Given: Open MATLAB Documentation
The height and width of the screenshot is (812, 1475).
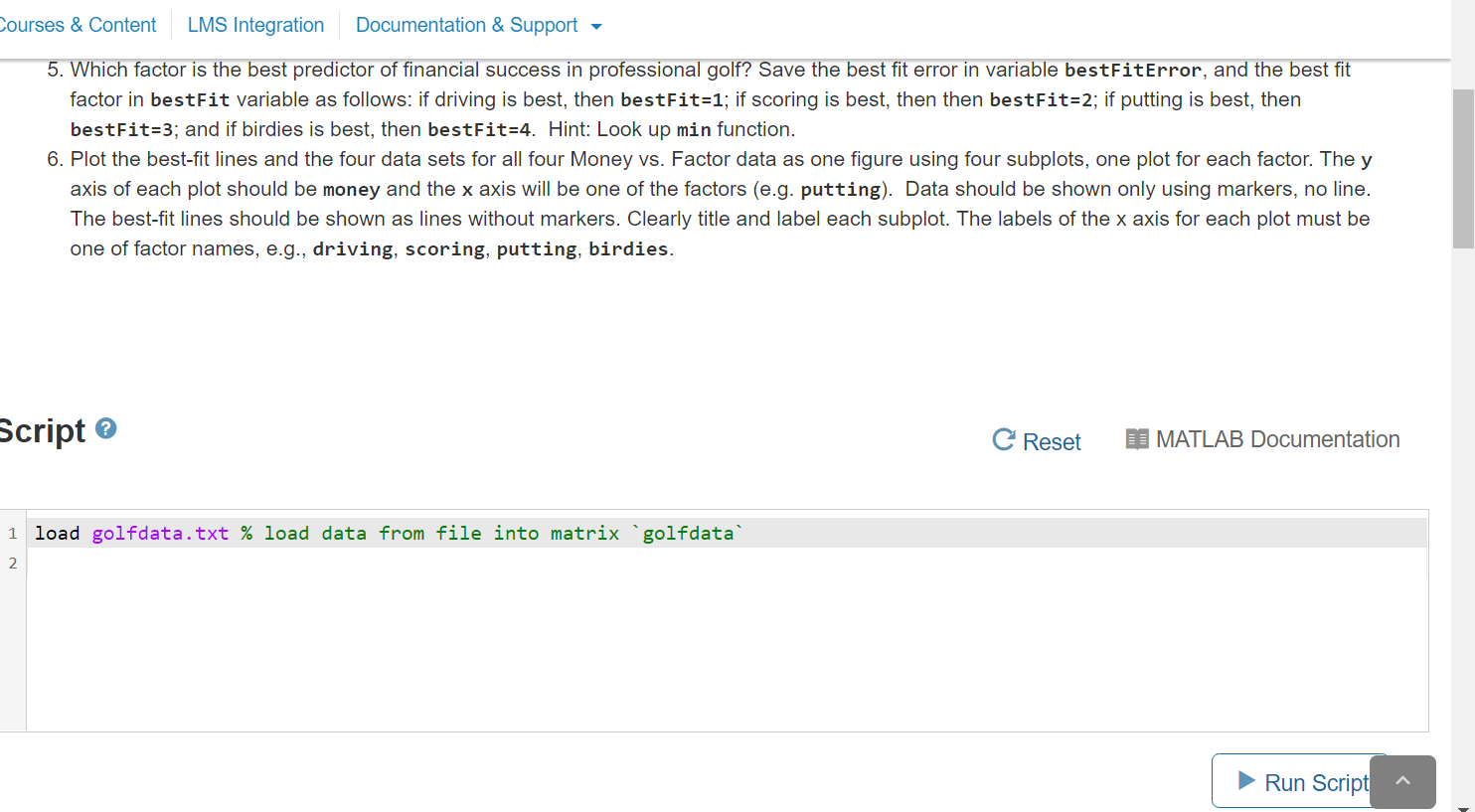Looking at the screenshot, I should point(1277,438).
